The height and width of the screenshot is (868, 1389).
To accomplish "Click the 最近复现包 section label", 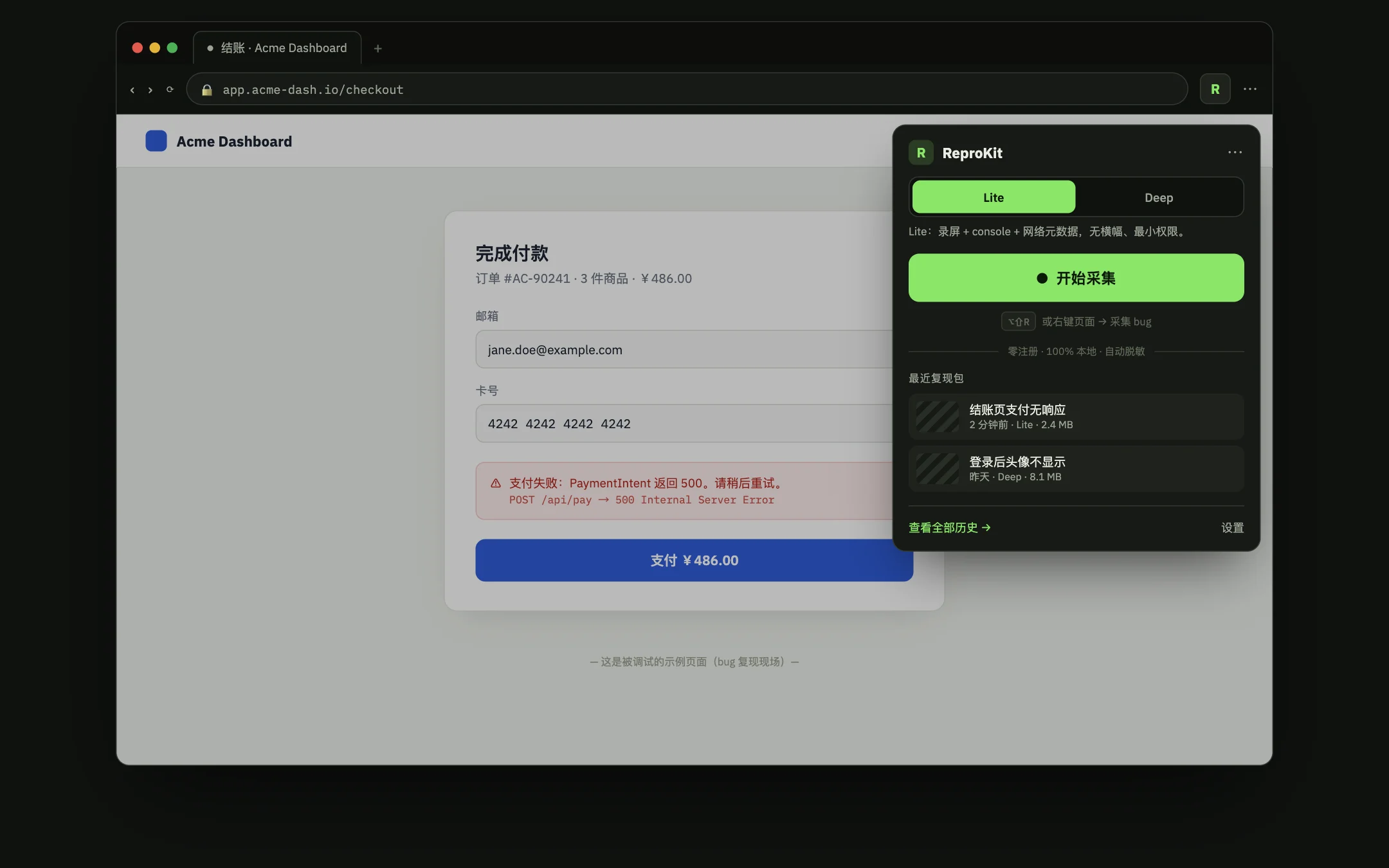I will (x=936, y=378).
